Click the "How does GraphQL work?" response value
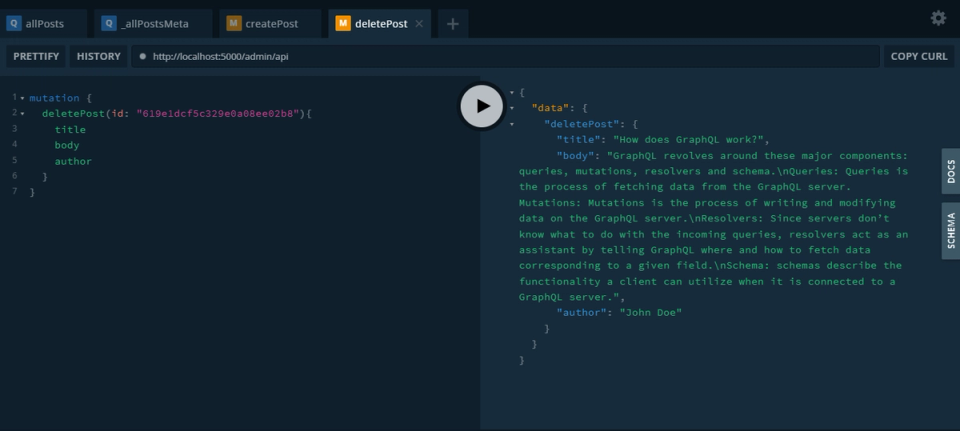Image resolution: width=960 pixels, height=431 pixels. (x=688, y=140)
